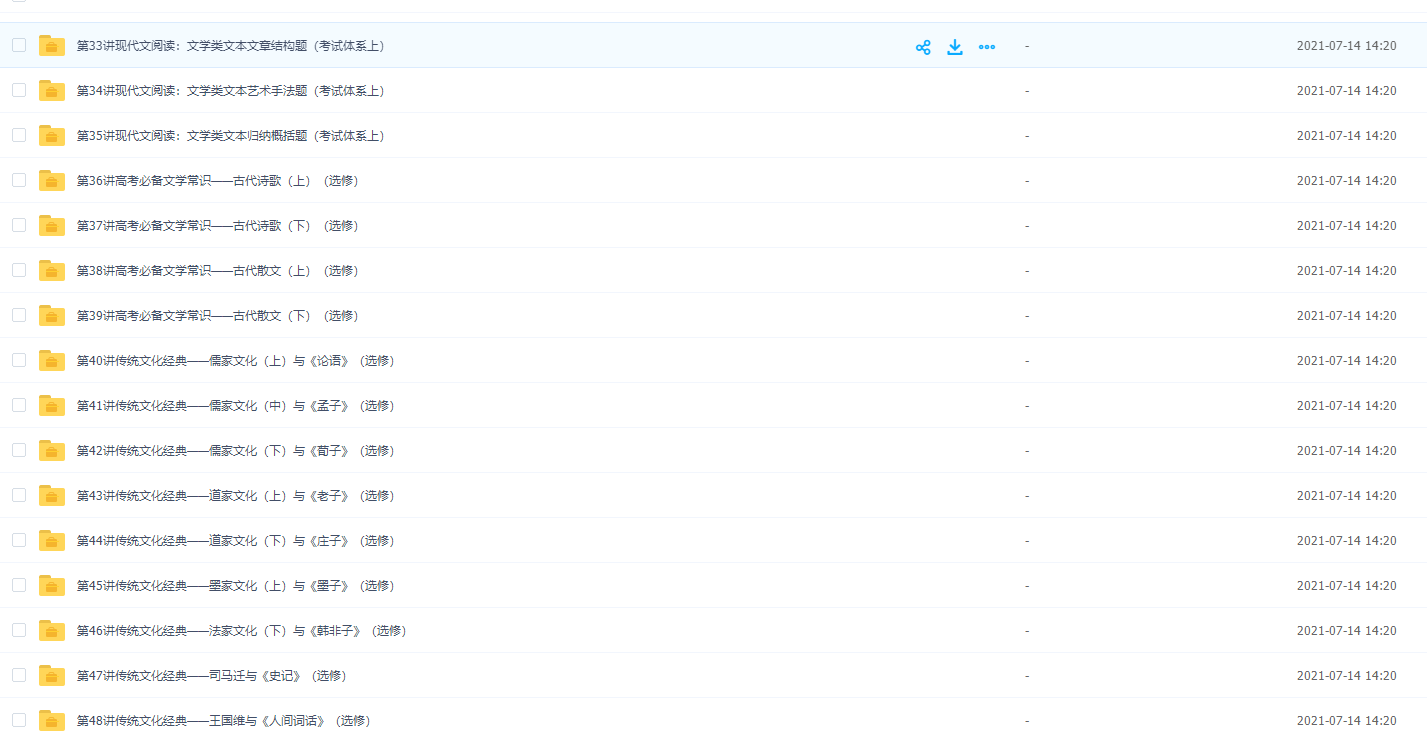This screenshot has width=1427, height=741.
Task: Click the folder icon beside 第48讲《人间词话》
Action: coord(52,721)
